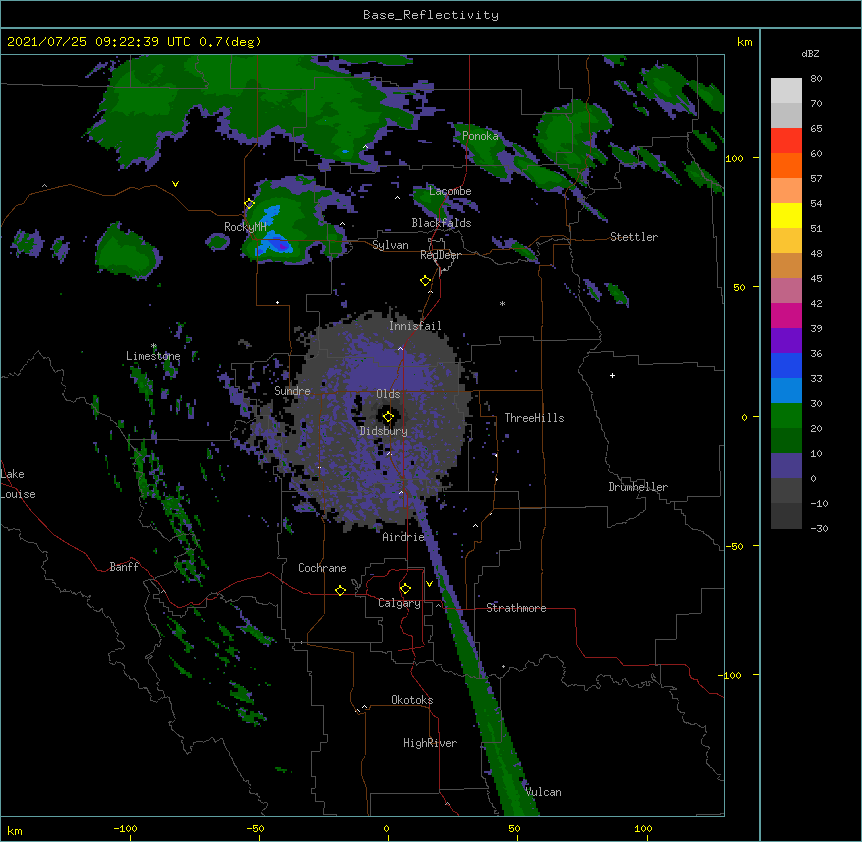862x842 pixels.
Task: Click the Calgary city label
Action: tap(399, 603)
